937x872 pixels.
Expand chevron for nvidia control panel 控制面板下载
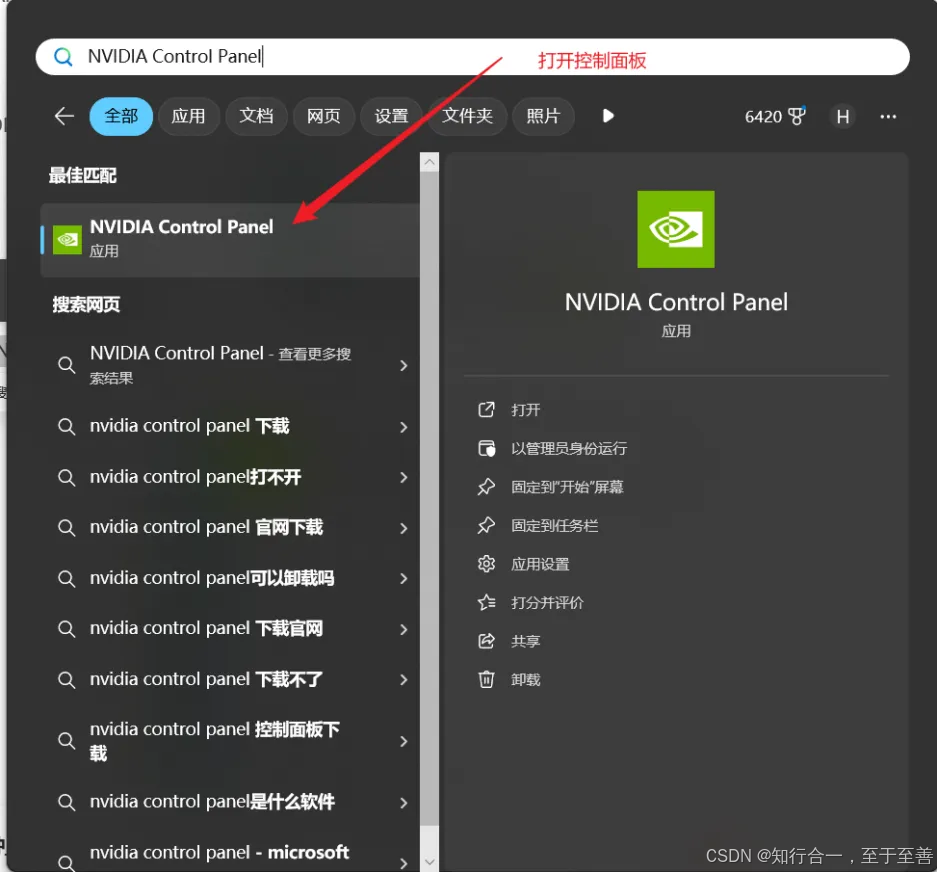click(x=404, y=741)
